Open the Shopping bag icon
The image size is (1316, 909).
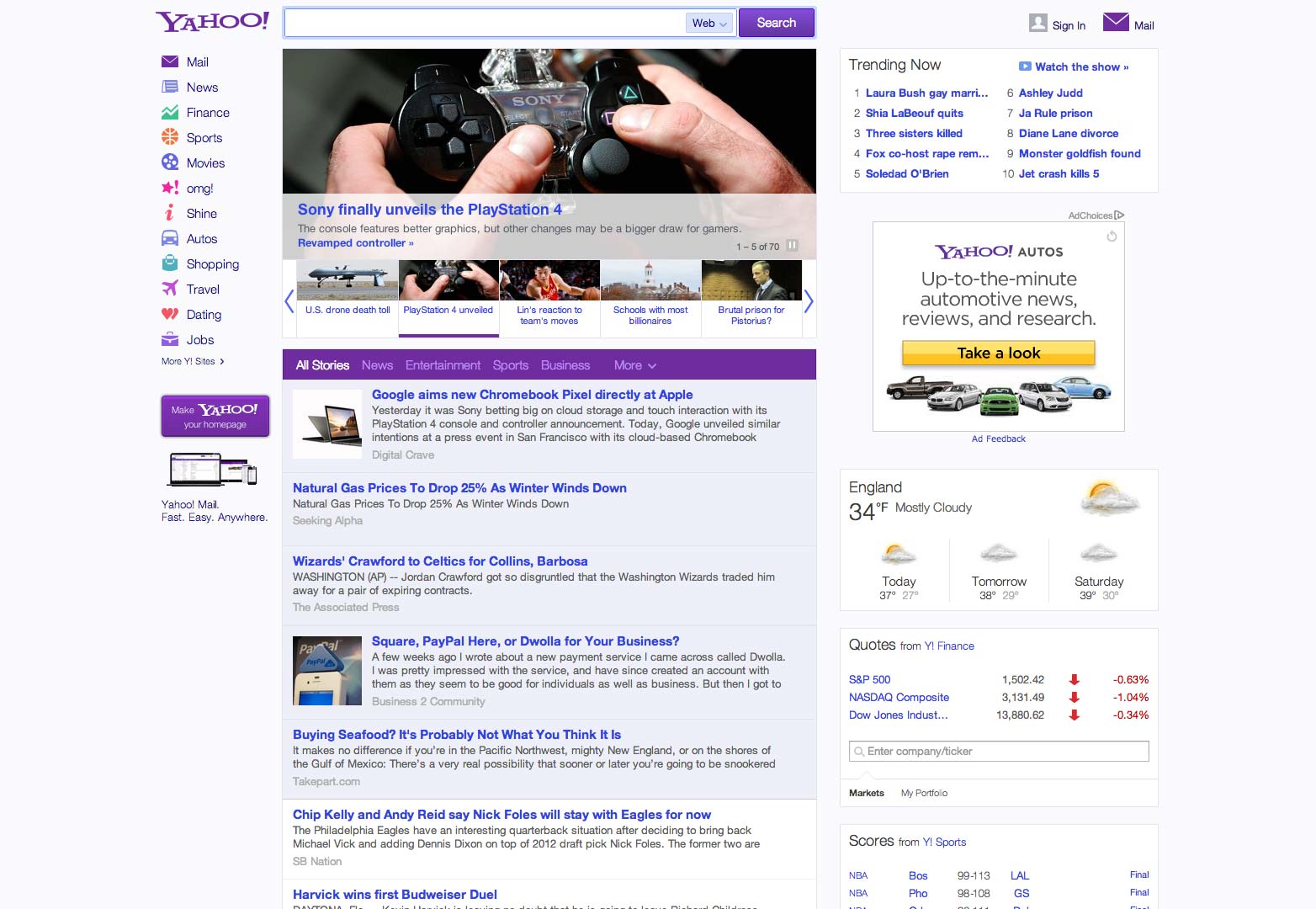click(170, 263)
